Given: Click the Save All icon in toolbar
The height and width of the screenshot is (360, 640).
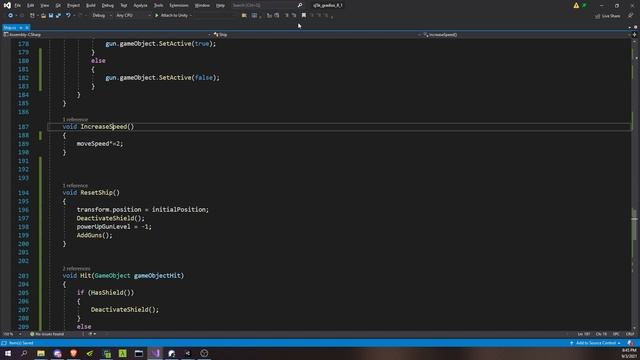Looking at the screenshot, I should click(x=58, y=16).
